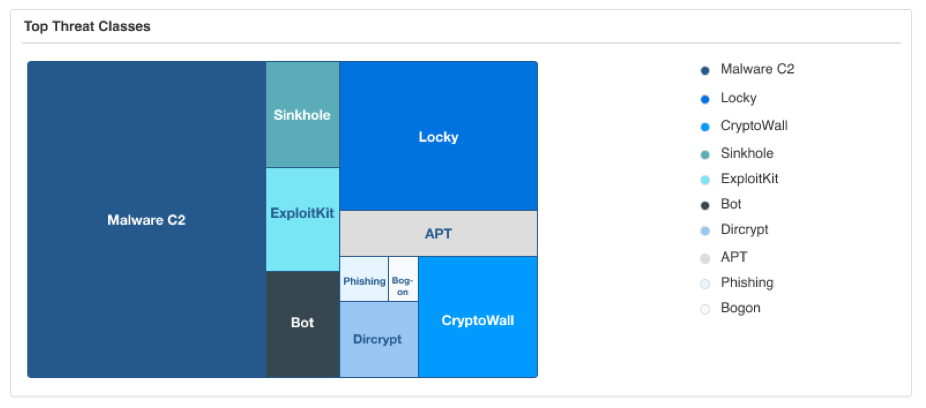The image size is (926, 408).
Task: Select the Sinkhole treemap tile
Action: point(302,115)
